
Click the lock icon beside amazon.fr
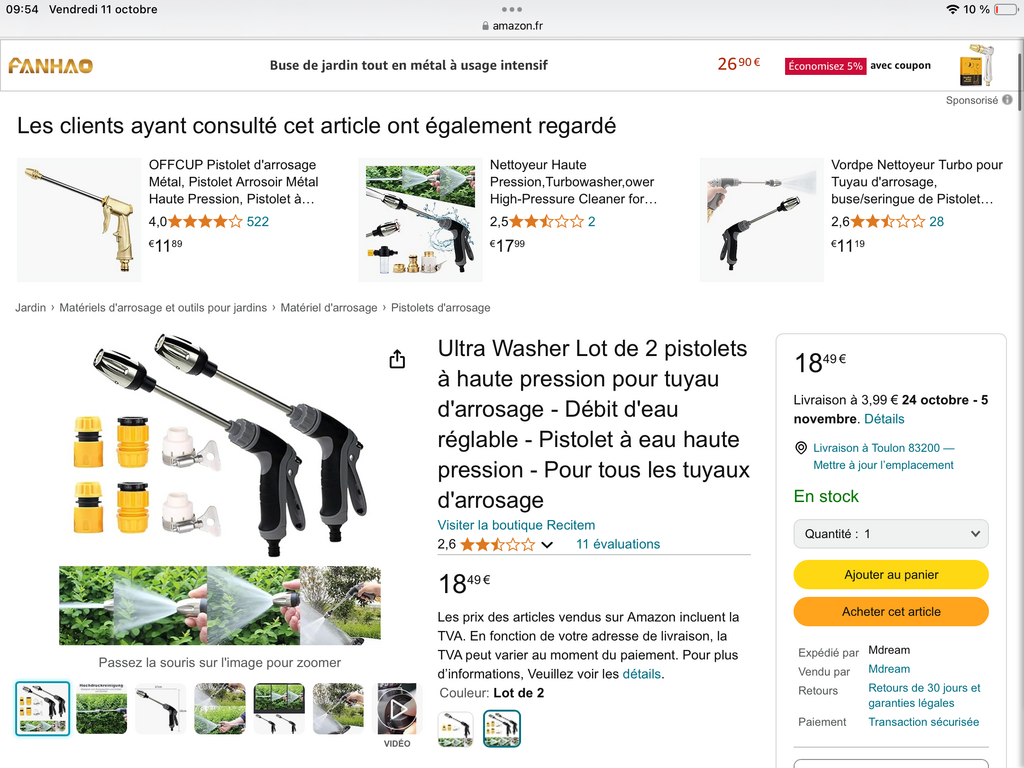485,26
